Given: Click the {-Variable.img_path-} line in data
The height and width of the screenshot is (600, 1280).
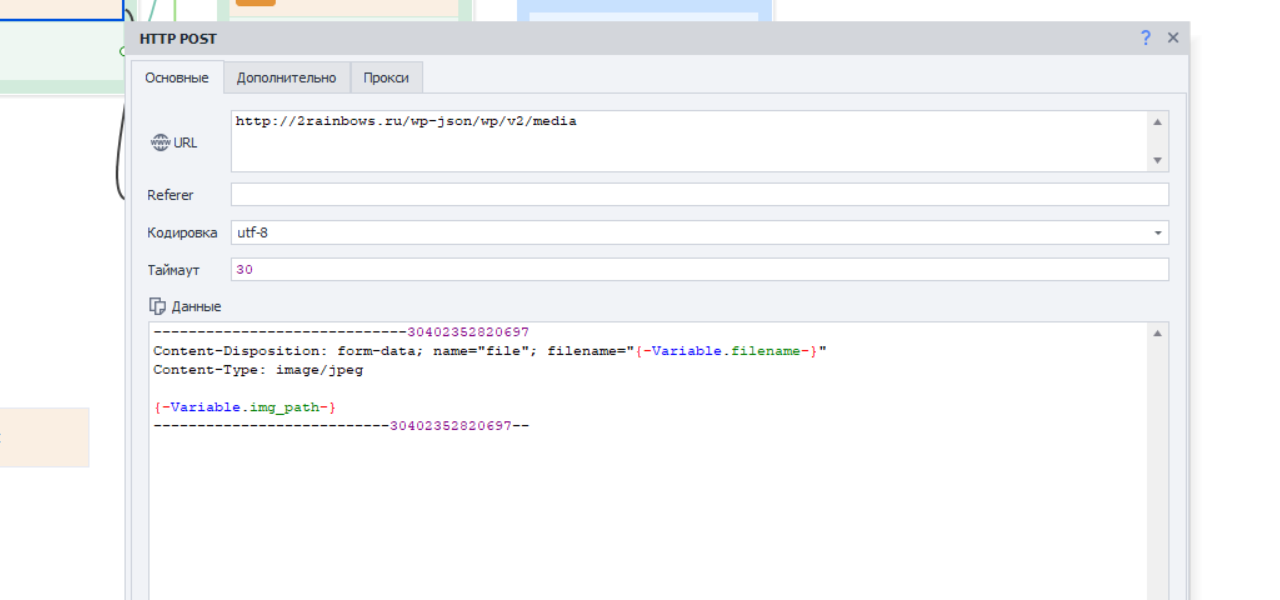Looking at the screenshot, I should pos(245,407).
